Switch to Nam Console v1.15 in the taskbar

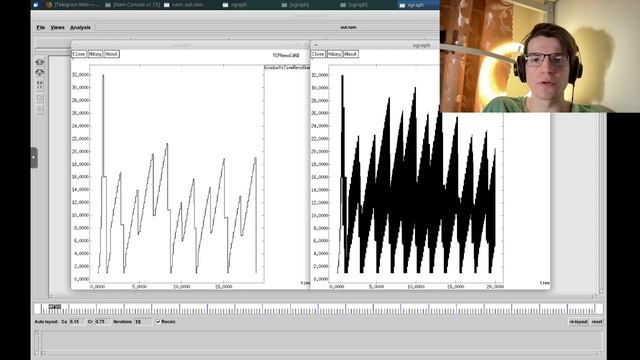[x=133, y=5]
